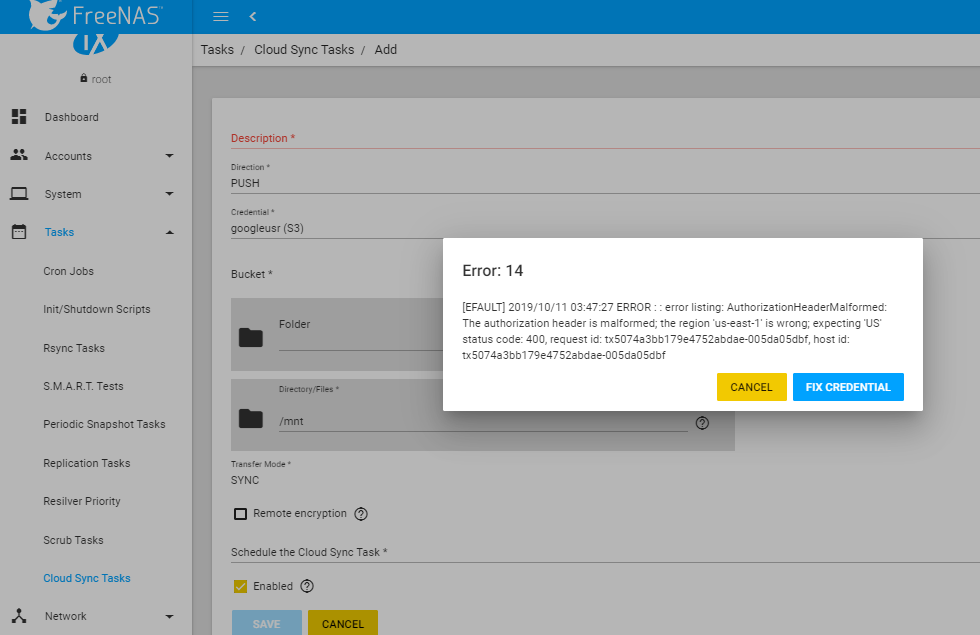
Task: Open help tooltip for Enabled
Action: (307, 586)
